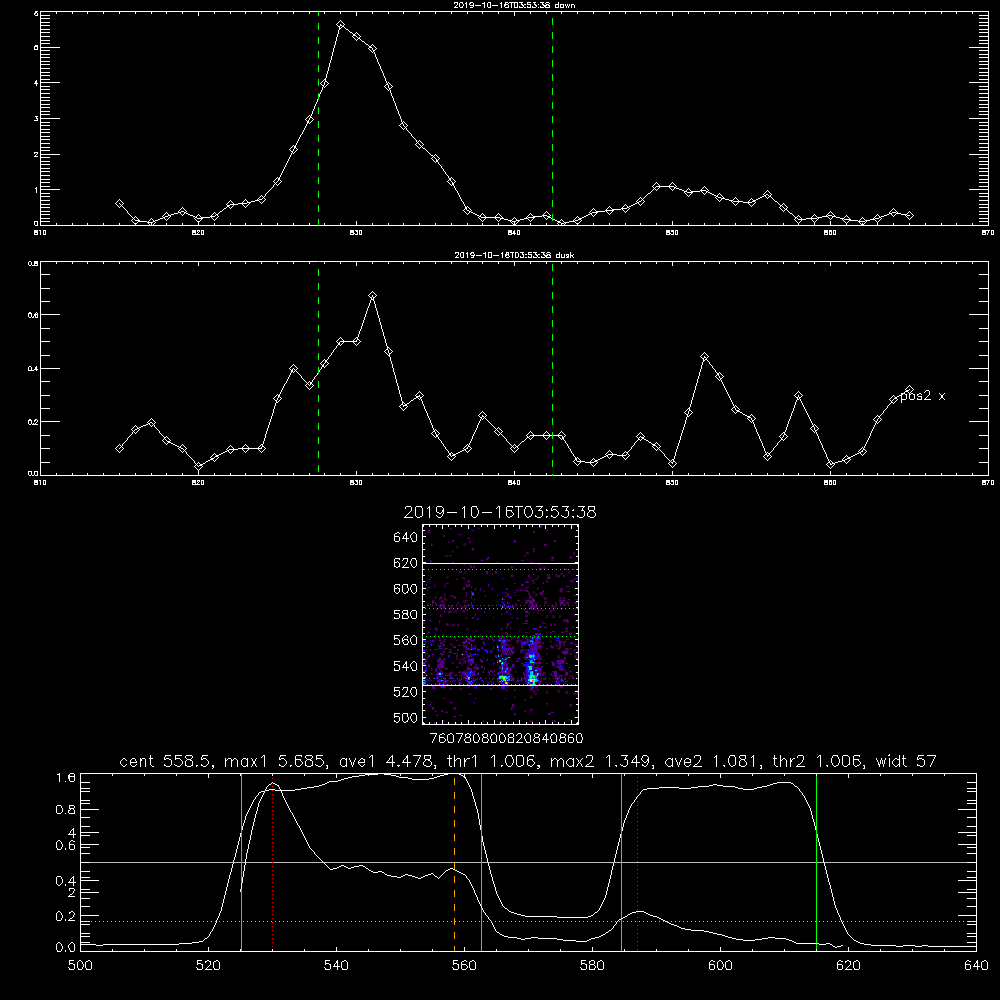Click the lower white line across the heatmap
1000x1000 pixels.
click(x=501, y=686)
